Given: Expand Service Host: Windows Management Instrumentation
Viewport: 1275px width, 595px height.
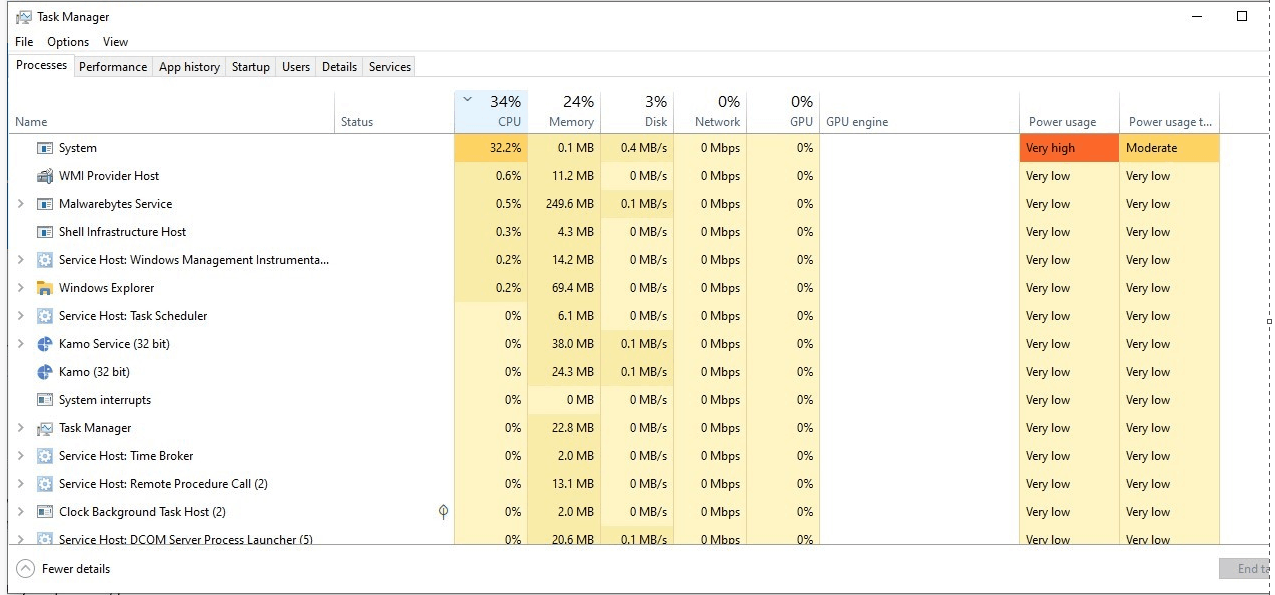Looking at the screenshot, I should pyautogui.click(x=20, y=260).
